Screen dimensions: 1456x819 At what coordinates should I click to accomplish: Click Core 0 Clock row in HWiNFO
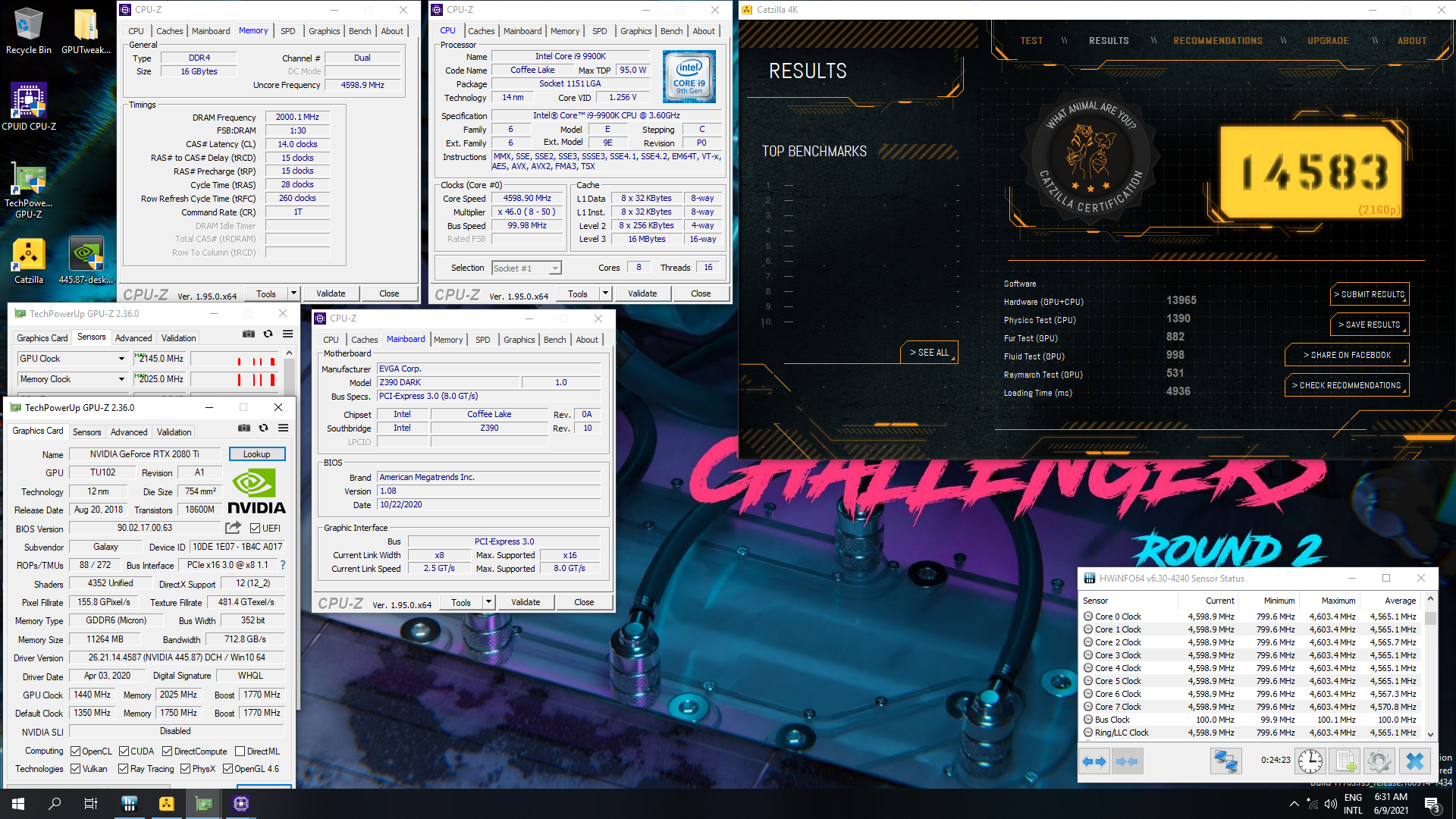click(1250, 617)
